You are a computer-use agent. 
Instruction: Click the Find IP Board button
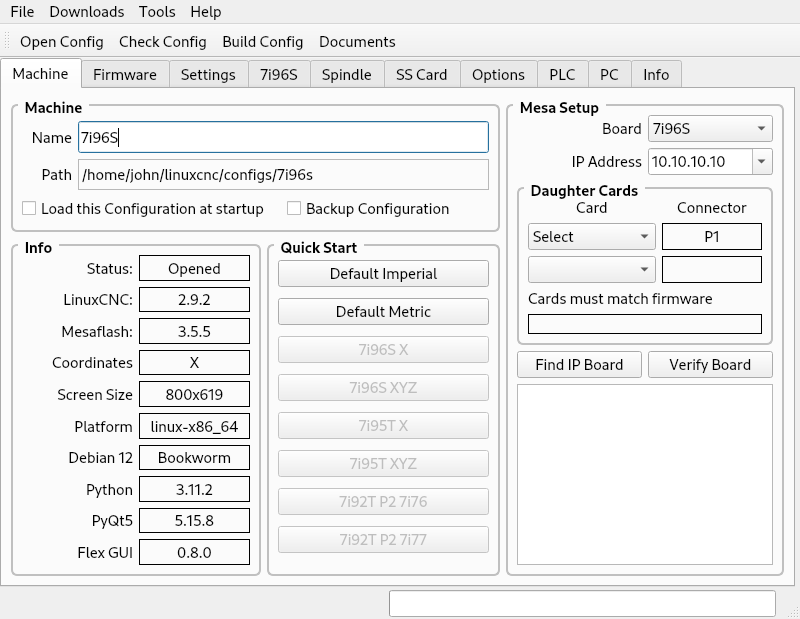579,364
